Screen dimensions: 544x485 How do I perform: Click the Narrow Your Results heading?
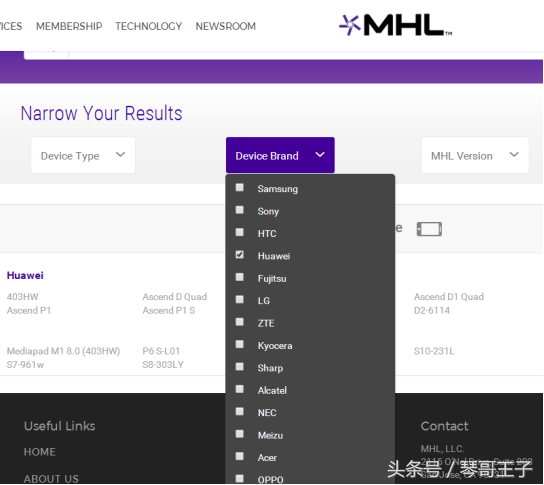tap(101, 113)
